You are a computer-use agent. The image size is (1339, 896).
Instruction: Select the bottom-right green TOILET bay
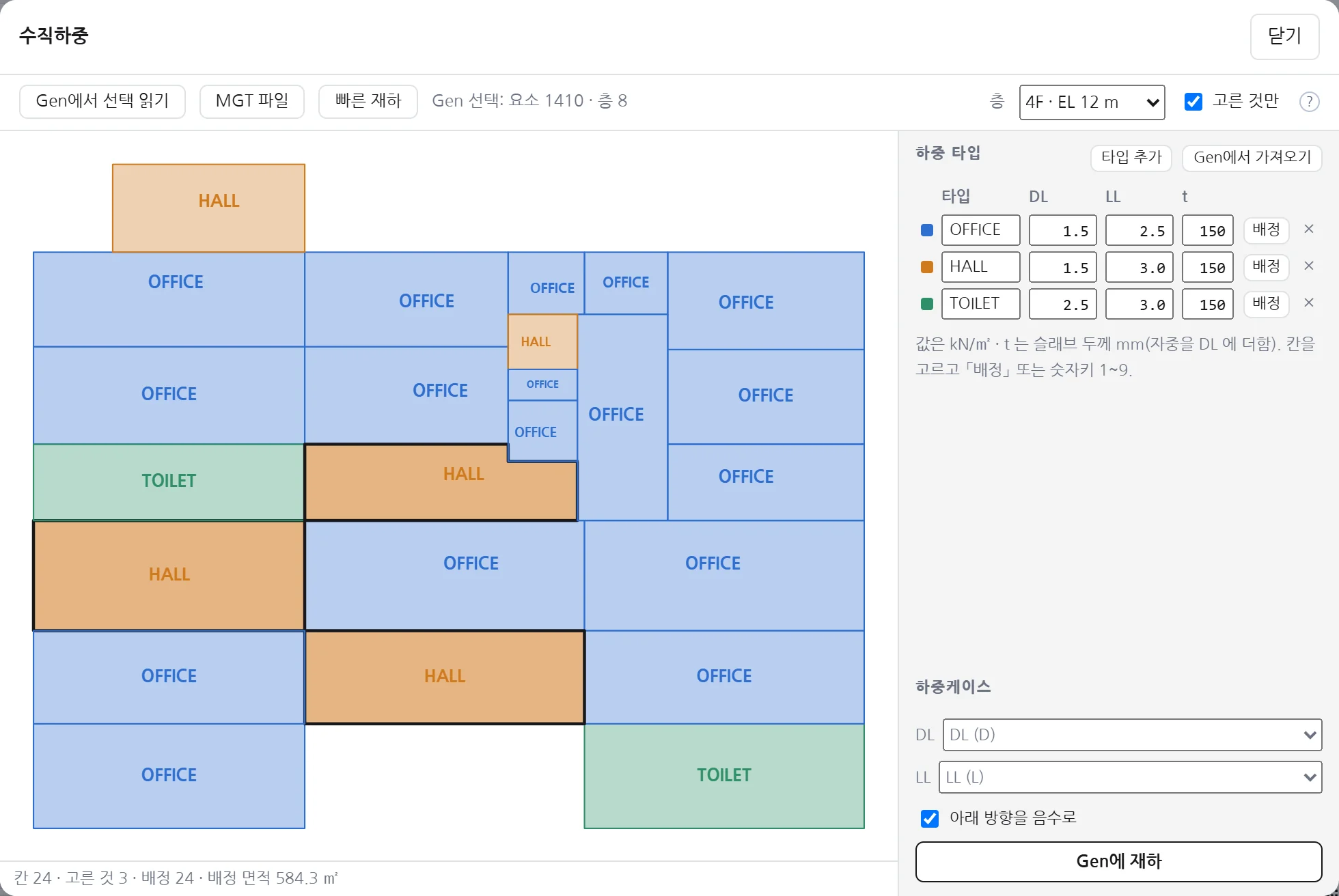[724, 776]
